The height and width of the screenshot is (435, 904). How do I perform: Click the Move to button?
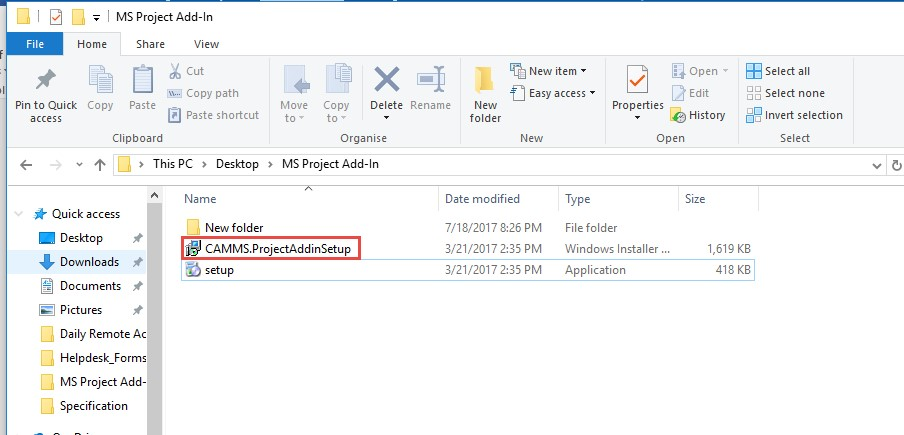294,94
